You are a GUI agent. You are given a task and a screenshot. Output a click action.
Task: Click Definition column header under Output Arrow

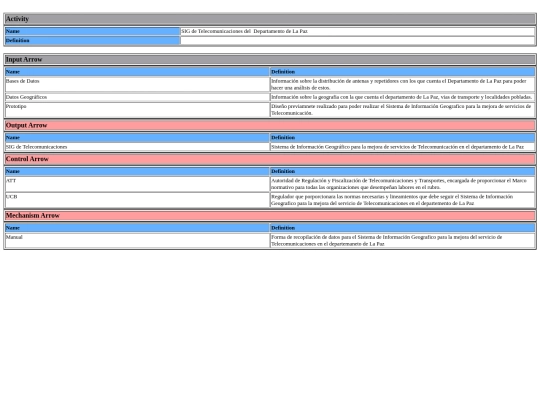click(x=402, y=138)
